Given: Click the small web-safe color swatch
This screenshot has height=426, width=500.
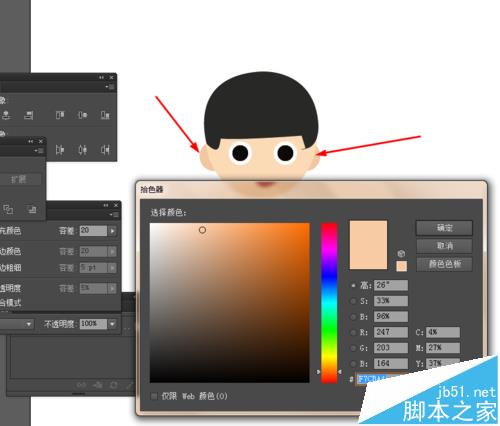Looking at the screenshot, I should pyautogui.click(x=402, y=266).
